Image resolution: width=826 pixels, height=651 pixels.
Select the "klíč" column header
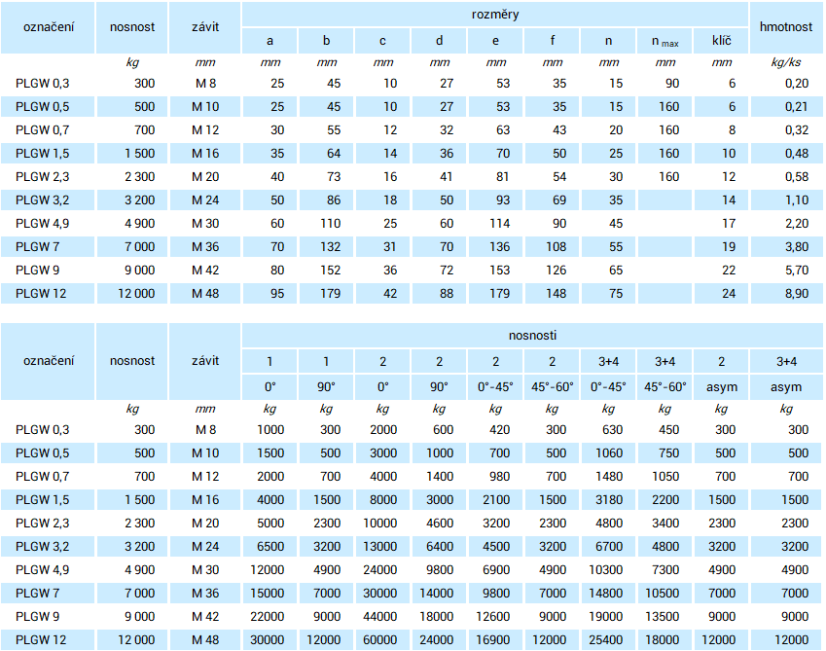(x=722, y=41)
